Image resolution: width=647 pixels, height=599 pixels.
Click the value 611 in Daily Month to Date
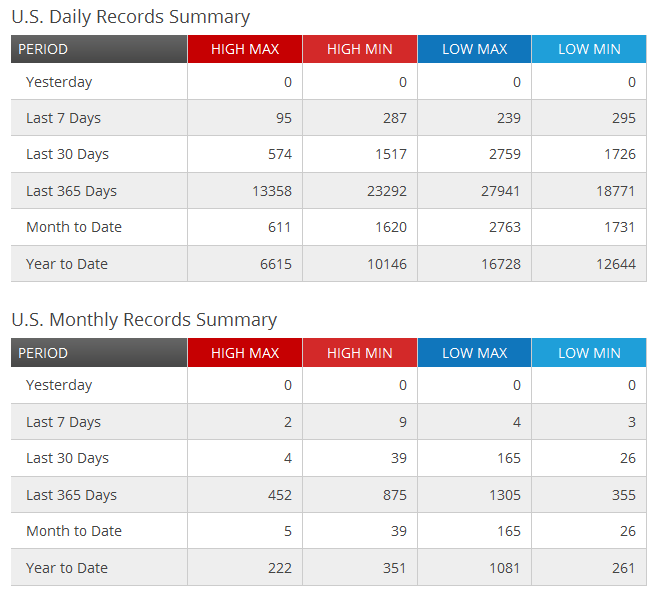click(x=280, y=227)
